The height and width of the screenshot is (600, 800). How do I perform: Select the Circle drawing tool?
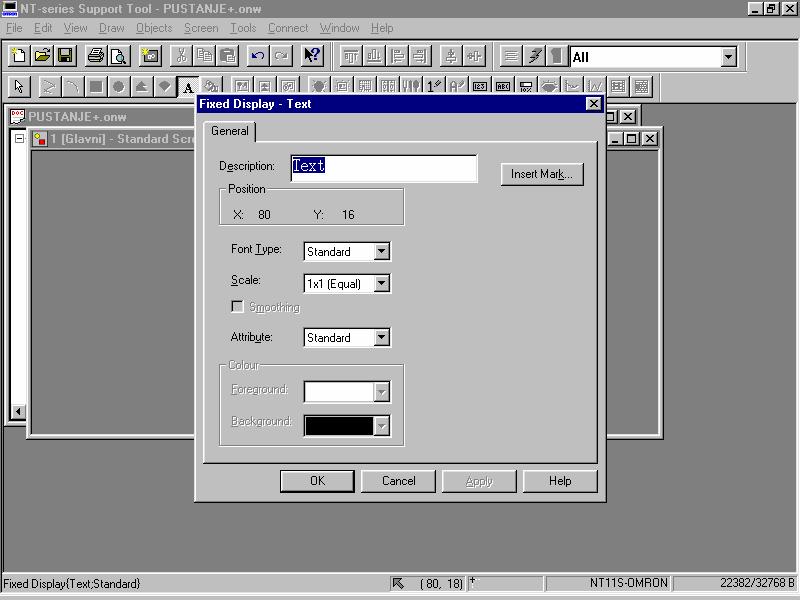(x=118, y=86)
